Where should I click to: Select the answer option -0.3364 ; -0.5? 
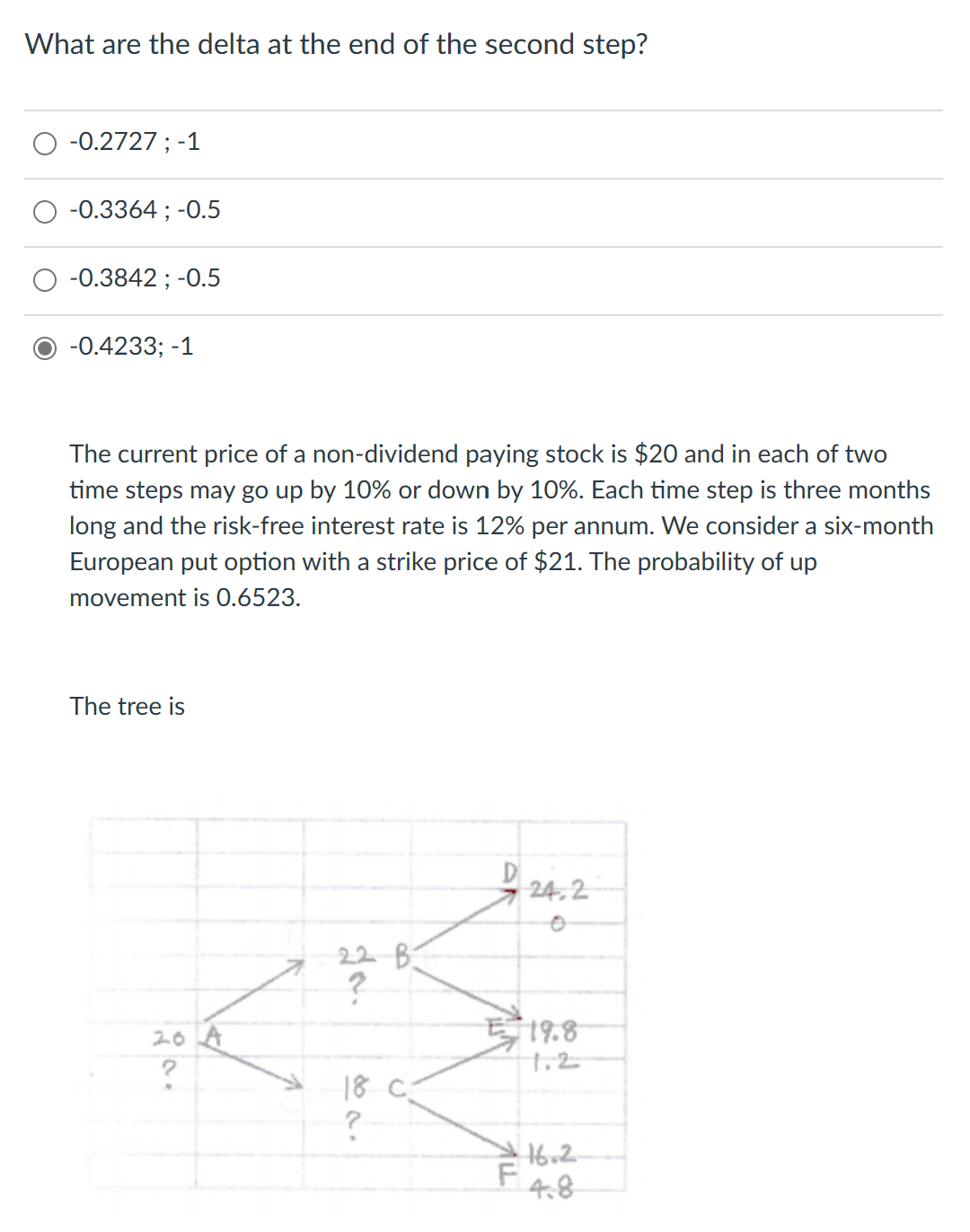(45, 211)
